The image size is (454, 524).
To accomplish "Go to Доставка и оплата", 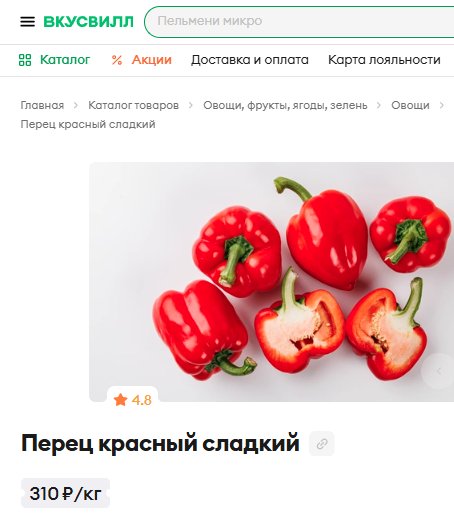I will pyautogui.click(x=250, y=60).
